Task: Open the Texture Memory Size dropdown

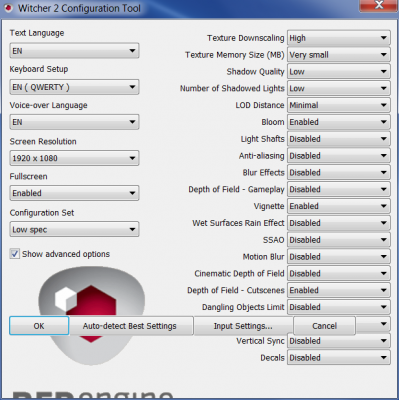Action: (338, 55)
